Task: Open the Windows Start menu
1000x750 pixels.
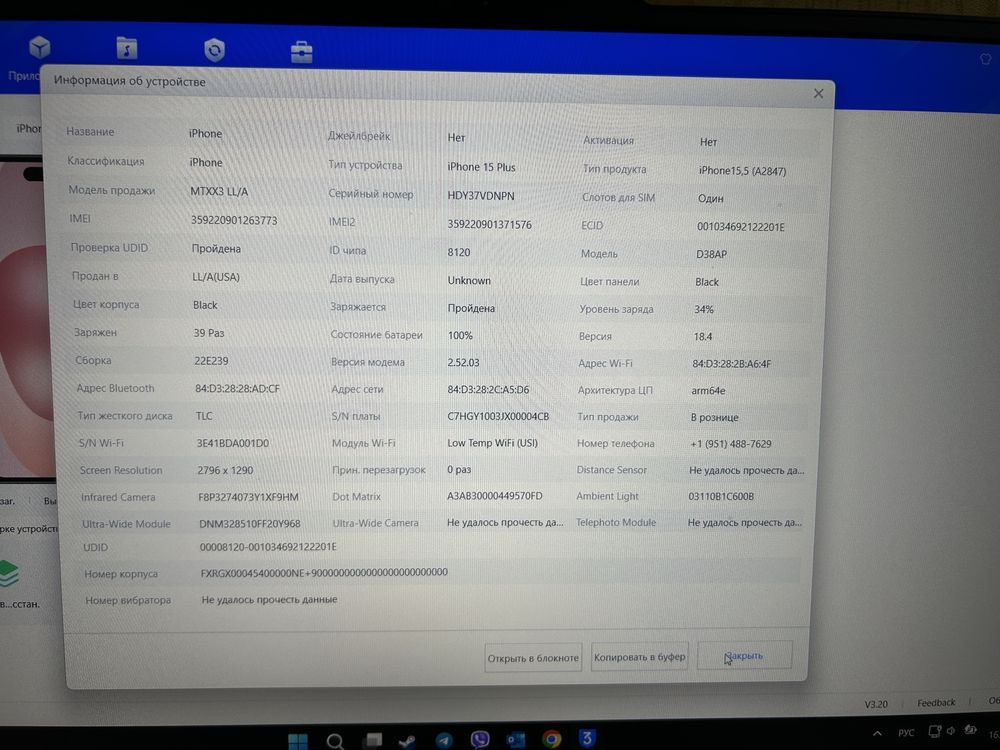Action: pos(298,740)
